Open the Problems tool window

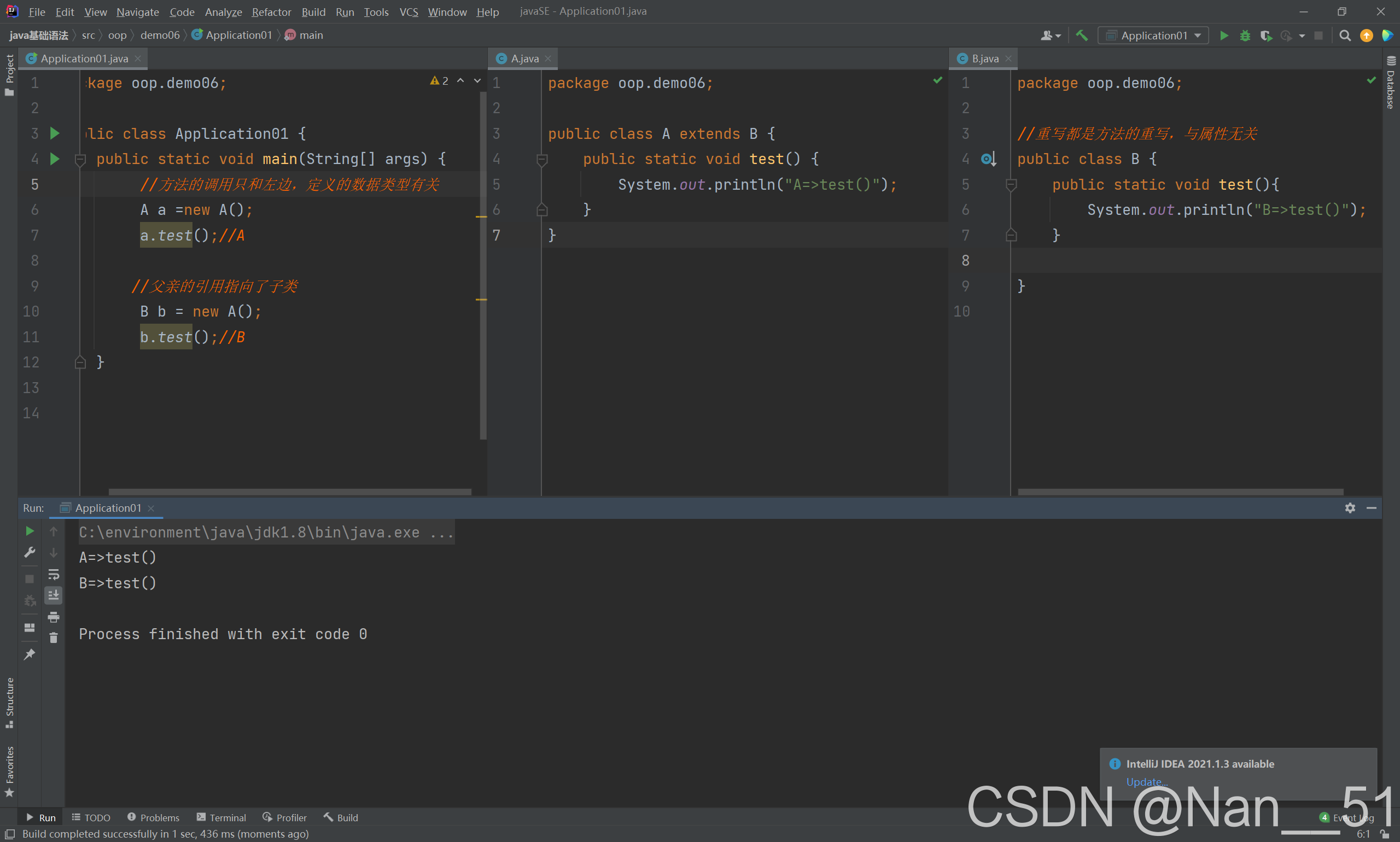153,817
